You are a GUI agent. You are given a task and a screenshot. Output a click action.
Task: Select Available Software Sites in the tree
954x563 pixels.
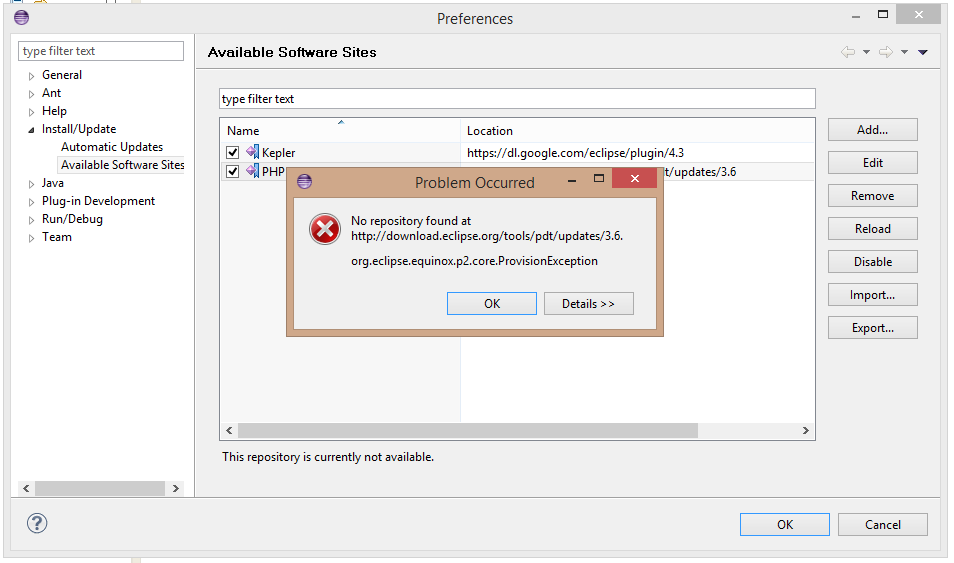tap(122, 165)
